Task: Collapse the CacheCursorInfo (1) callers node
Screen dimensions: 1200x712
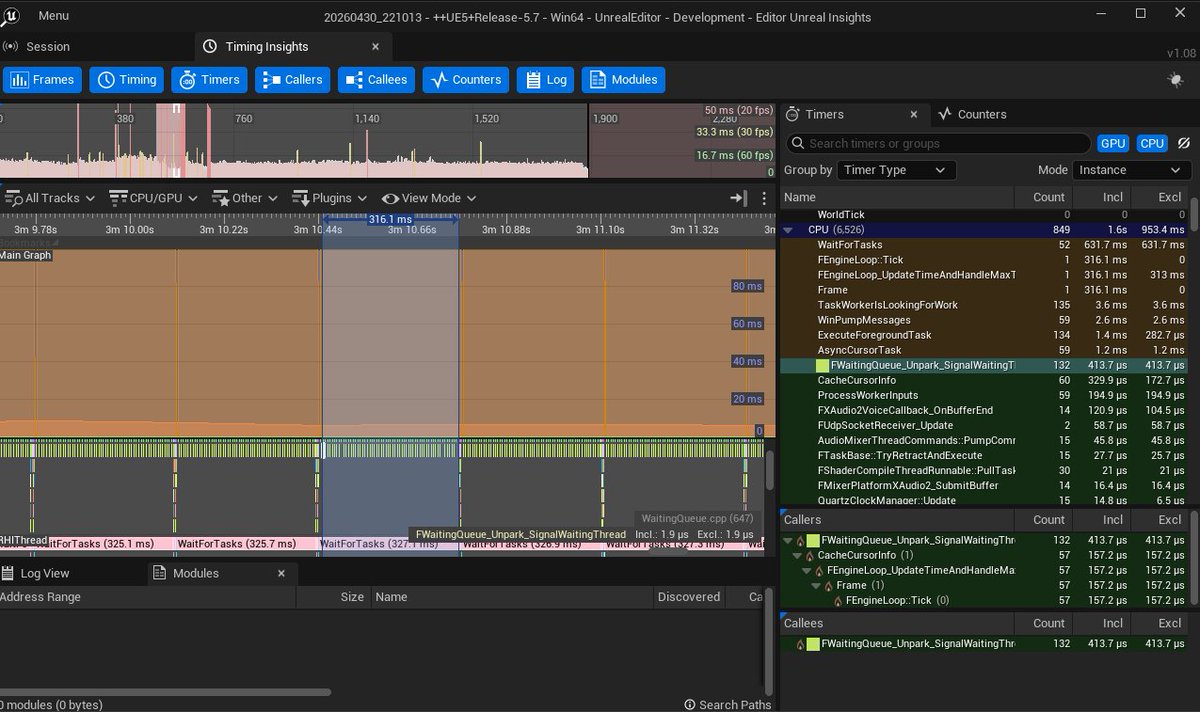Action: (797, 555)
